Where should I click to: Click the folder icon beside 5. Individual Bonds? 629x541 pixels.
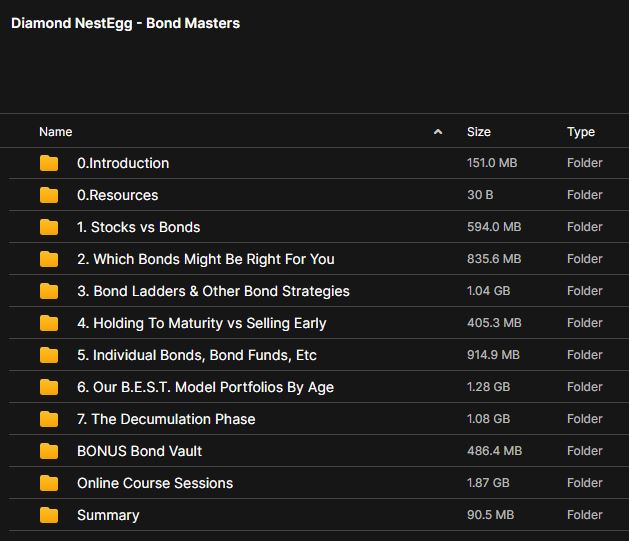49,355
